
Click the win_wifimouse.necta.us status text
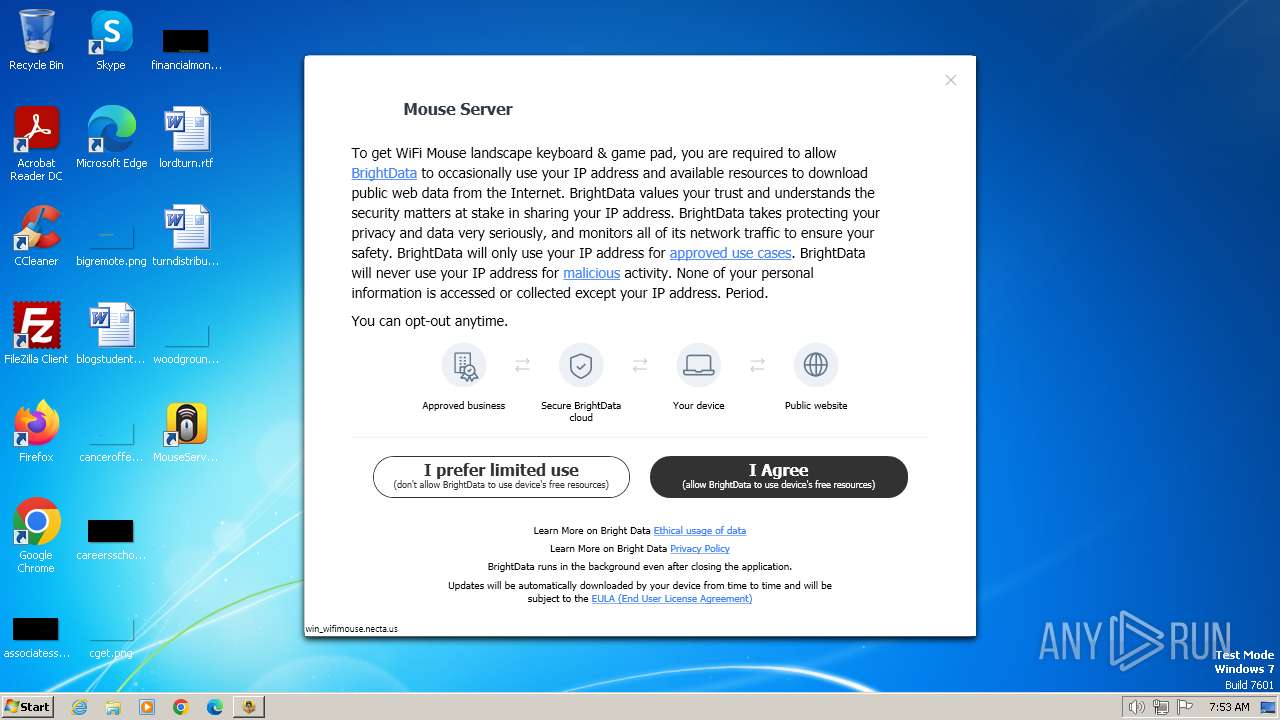point(352,629)
